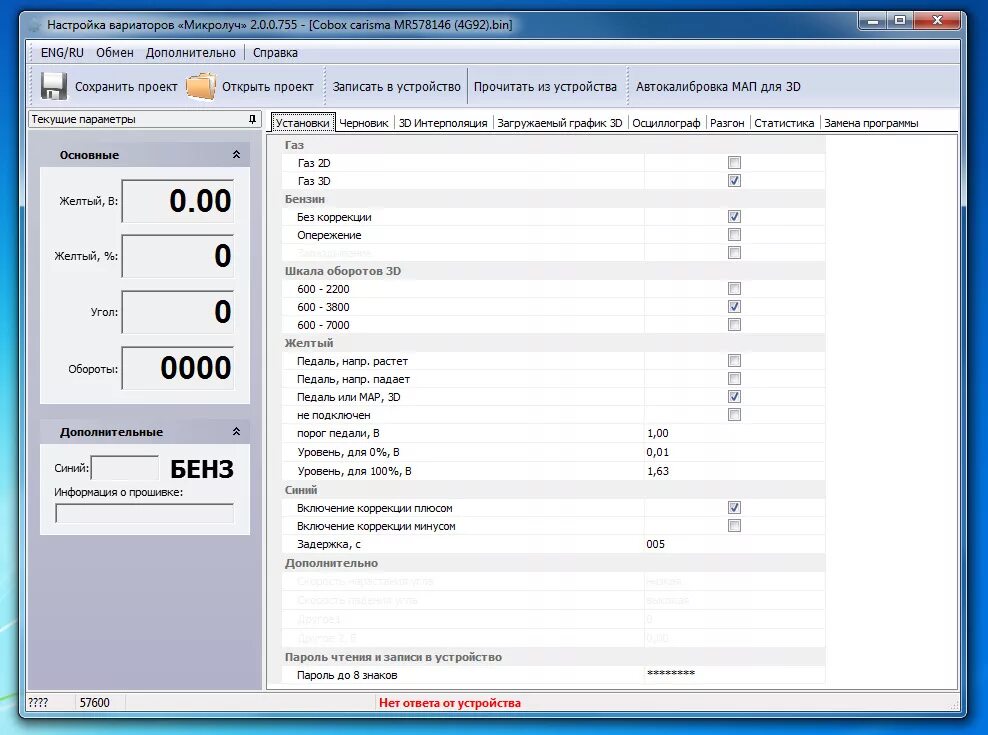
Task: Collapse the Дополнительные panel section
Action: tap(236, 432)
